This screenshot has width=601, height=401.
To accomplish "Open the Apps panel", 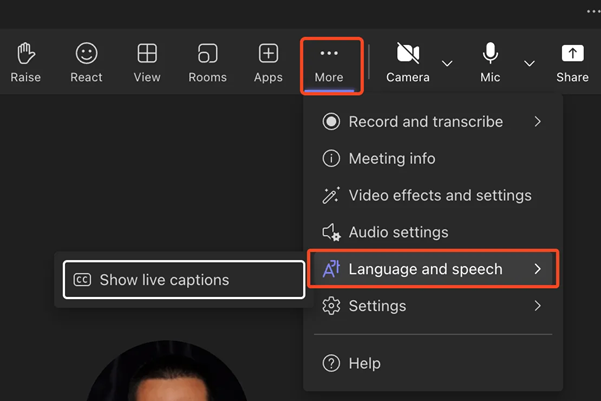I will 268,62.
